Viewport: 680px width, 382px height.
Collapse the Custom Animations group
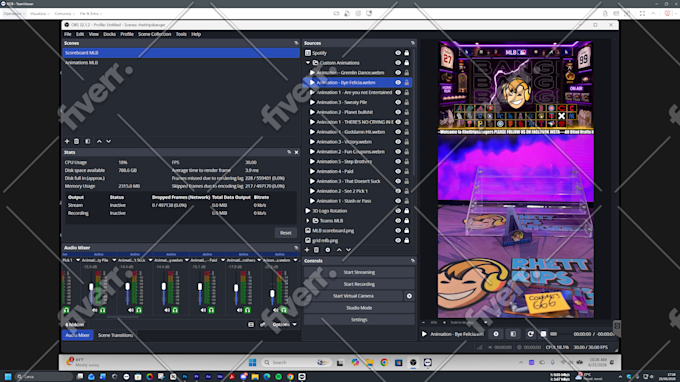(x=308, y=63)
